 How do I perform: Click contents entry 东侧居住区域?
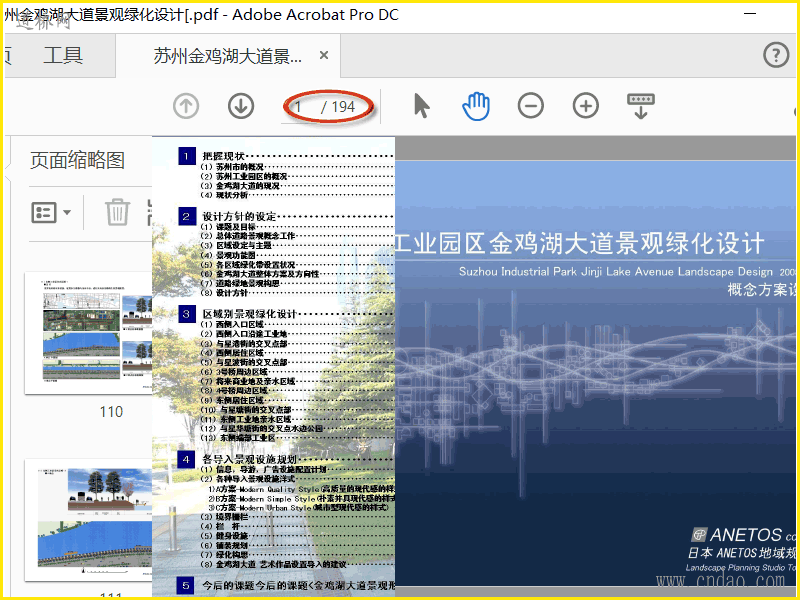point(240,400)
